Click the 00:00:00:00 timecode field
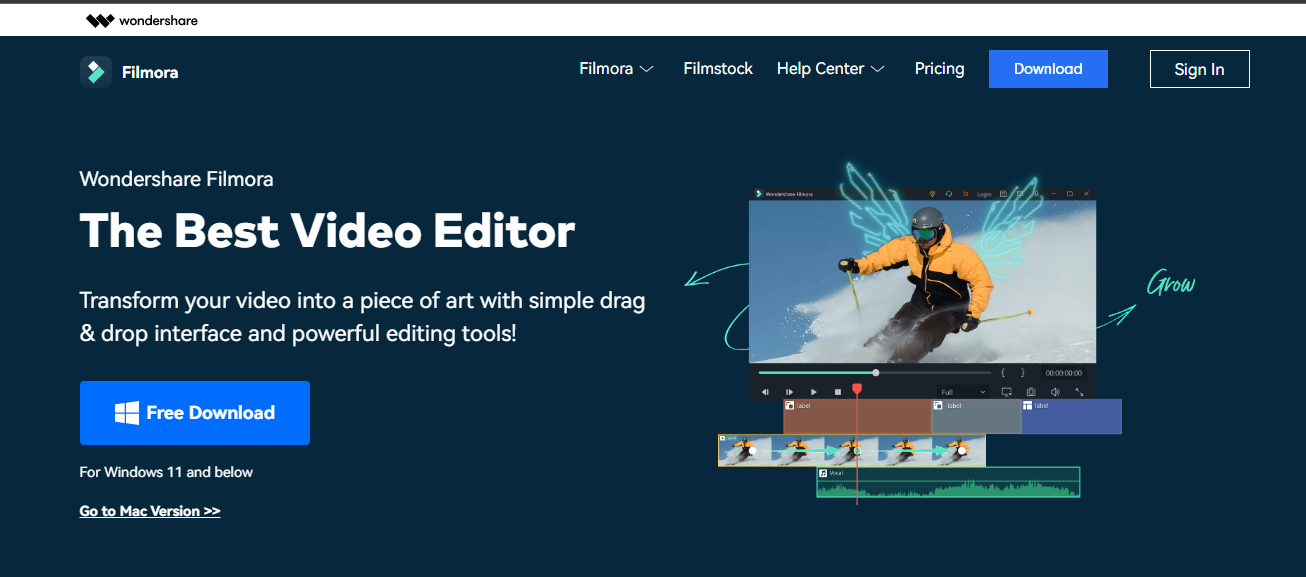The image size is (1306, 577). click(x=1063, y=373)
